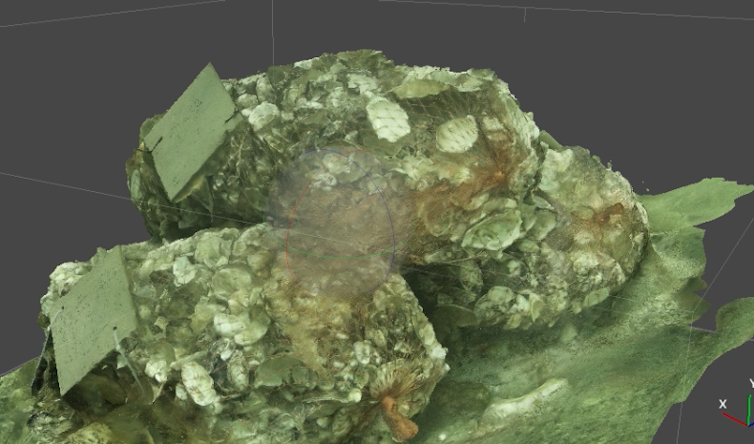This screenshot has height=444, width=754.
Task: Select the gray square plate on the lower bag
Action: [95, 318]
